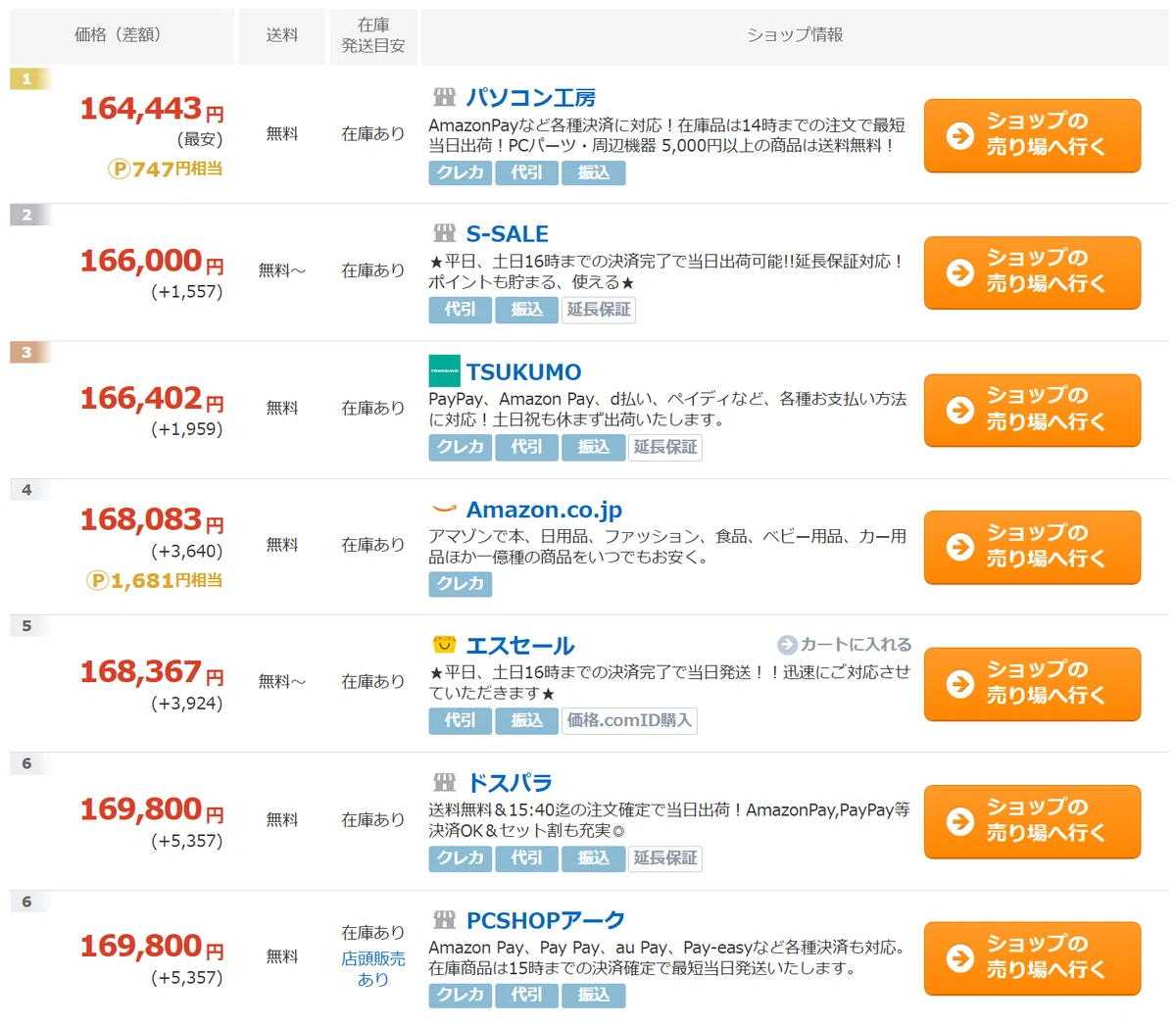Click the price 168,083円 for Amazon.co.jp
The image size is (1176, 1026).
pyautogui.click(x=152, y=519)
